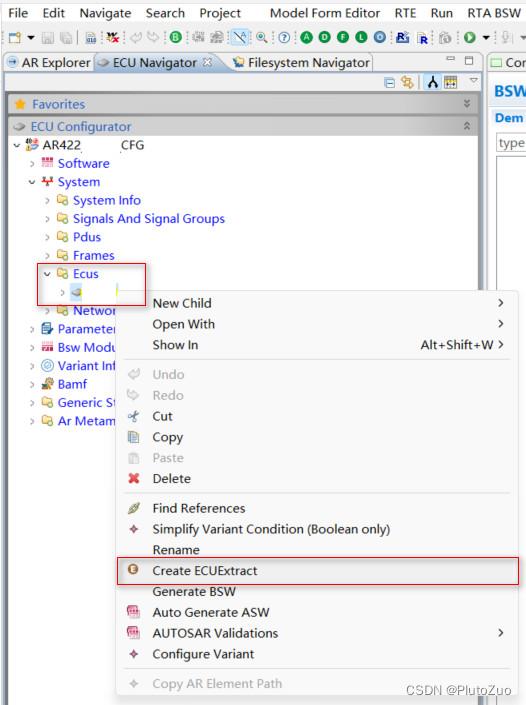Click the green L circle toolbar icon
The width and height of the screenshot is (526, 705).
click(361, 37)
